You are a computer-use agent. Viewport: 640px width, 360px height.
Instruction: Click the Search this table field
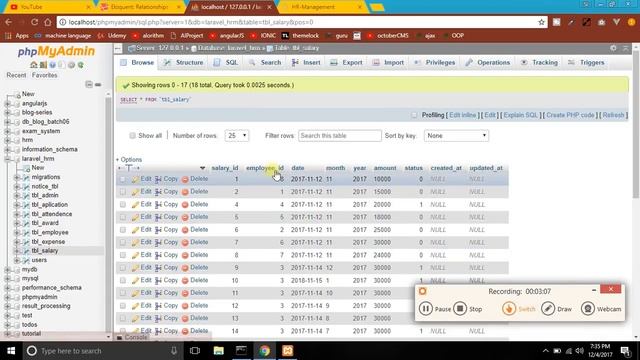pyautogui.click(x=340, y=136)
